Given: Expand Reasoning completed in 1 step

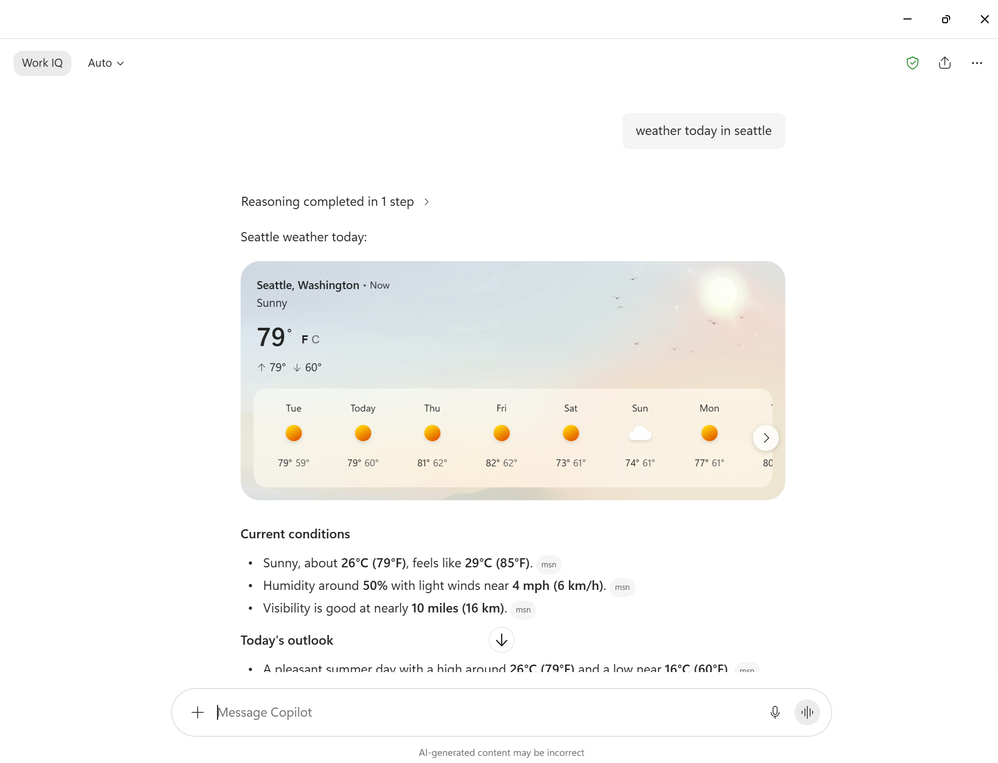Looking at the screenshot, I should click(x=335, y=202).
